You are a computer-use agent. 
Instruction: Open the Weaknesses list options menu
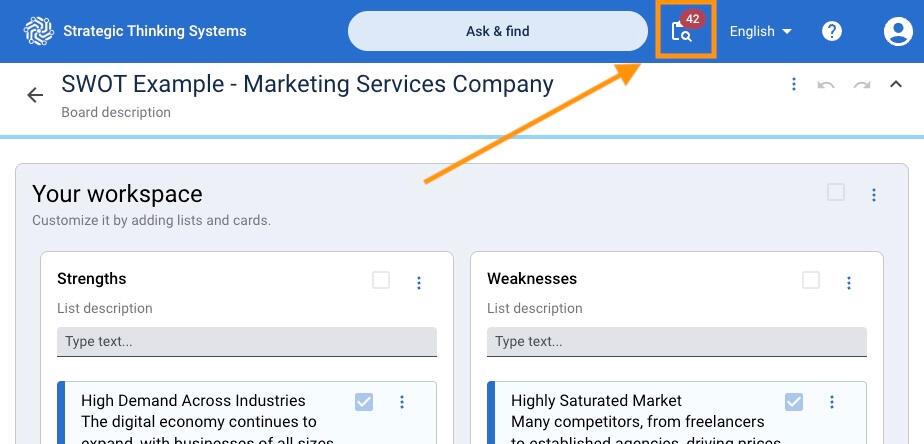click(849, 283)
